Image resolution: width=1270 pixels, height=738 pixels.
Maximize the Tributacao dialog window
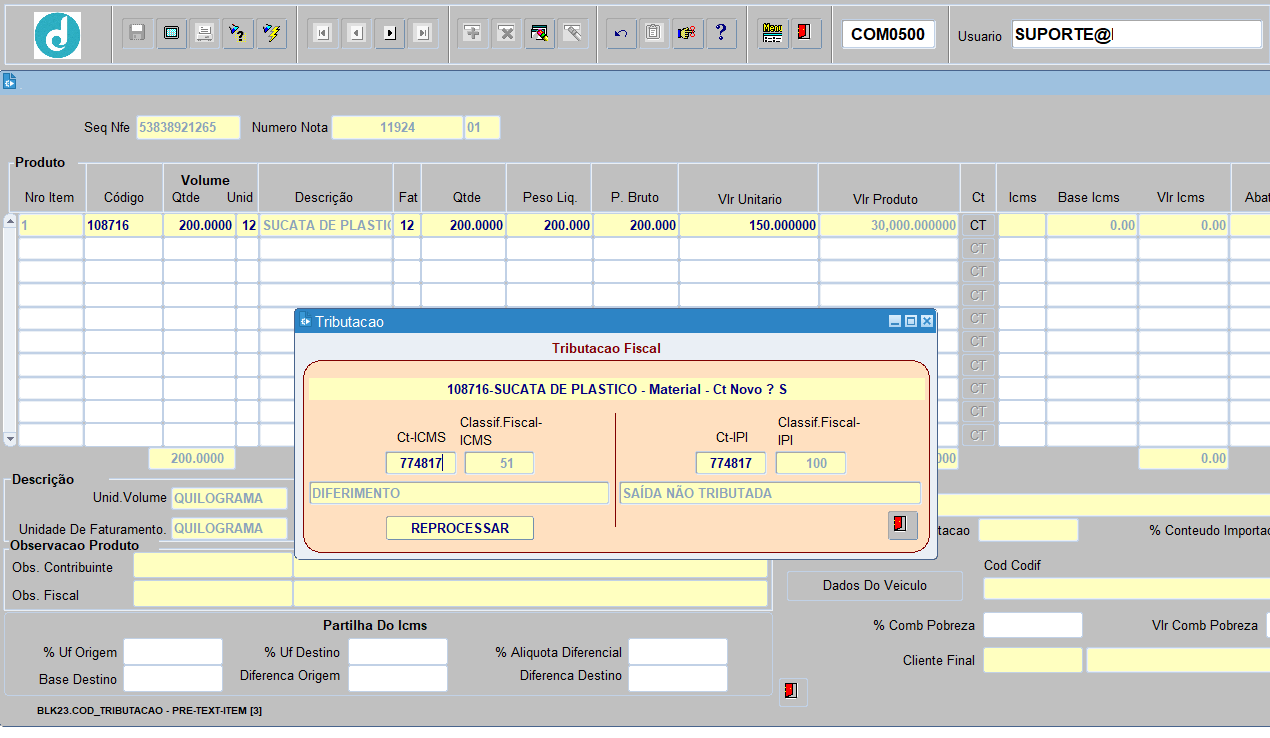[911, 321]
